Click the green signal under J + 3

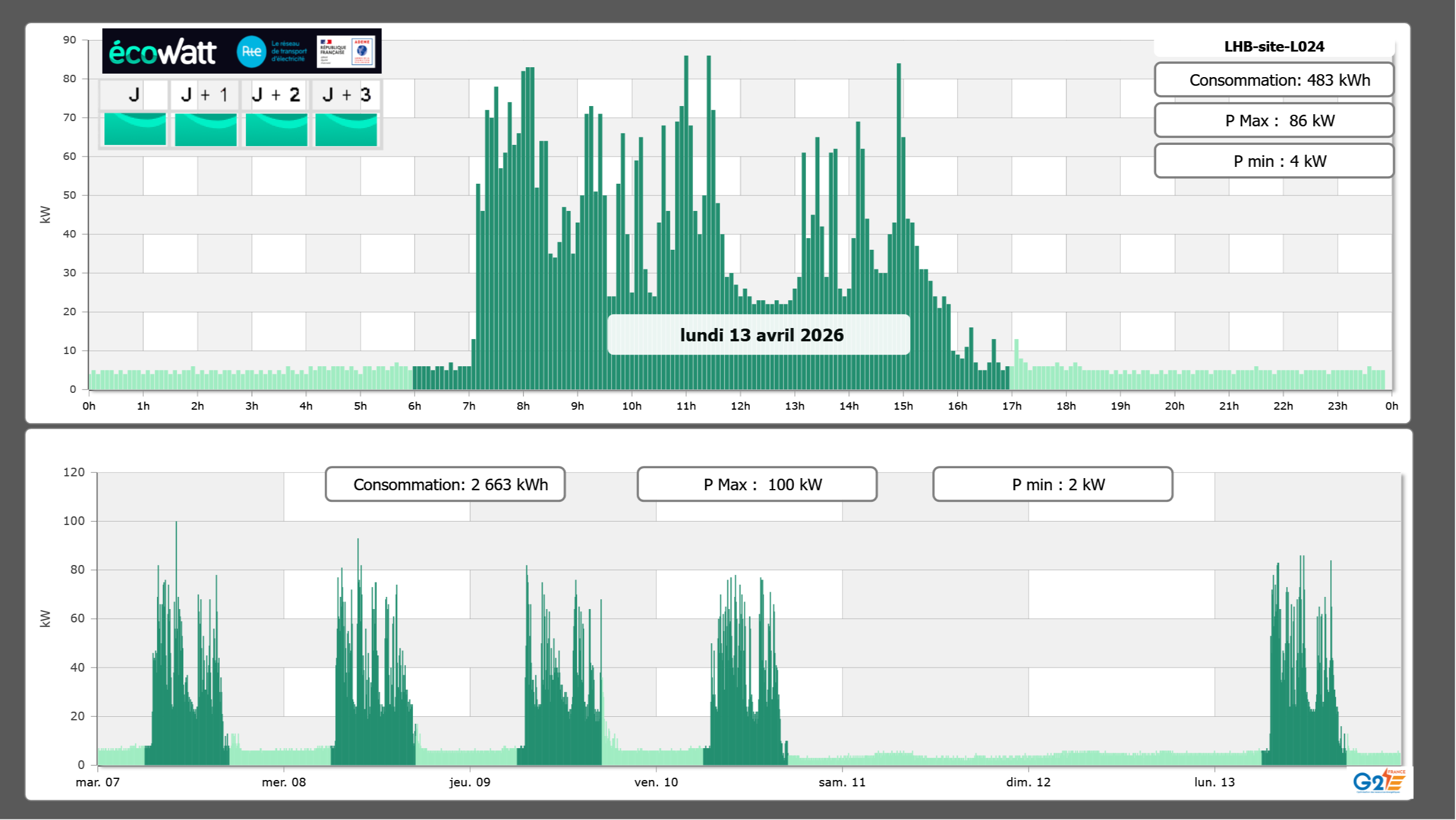346,129
